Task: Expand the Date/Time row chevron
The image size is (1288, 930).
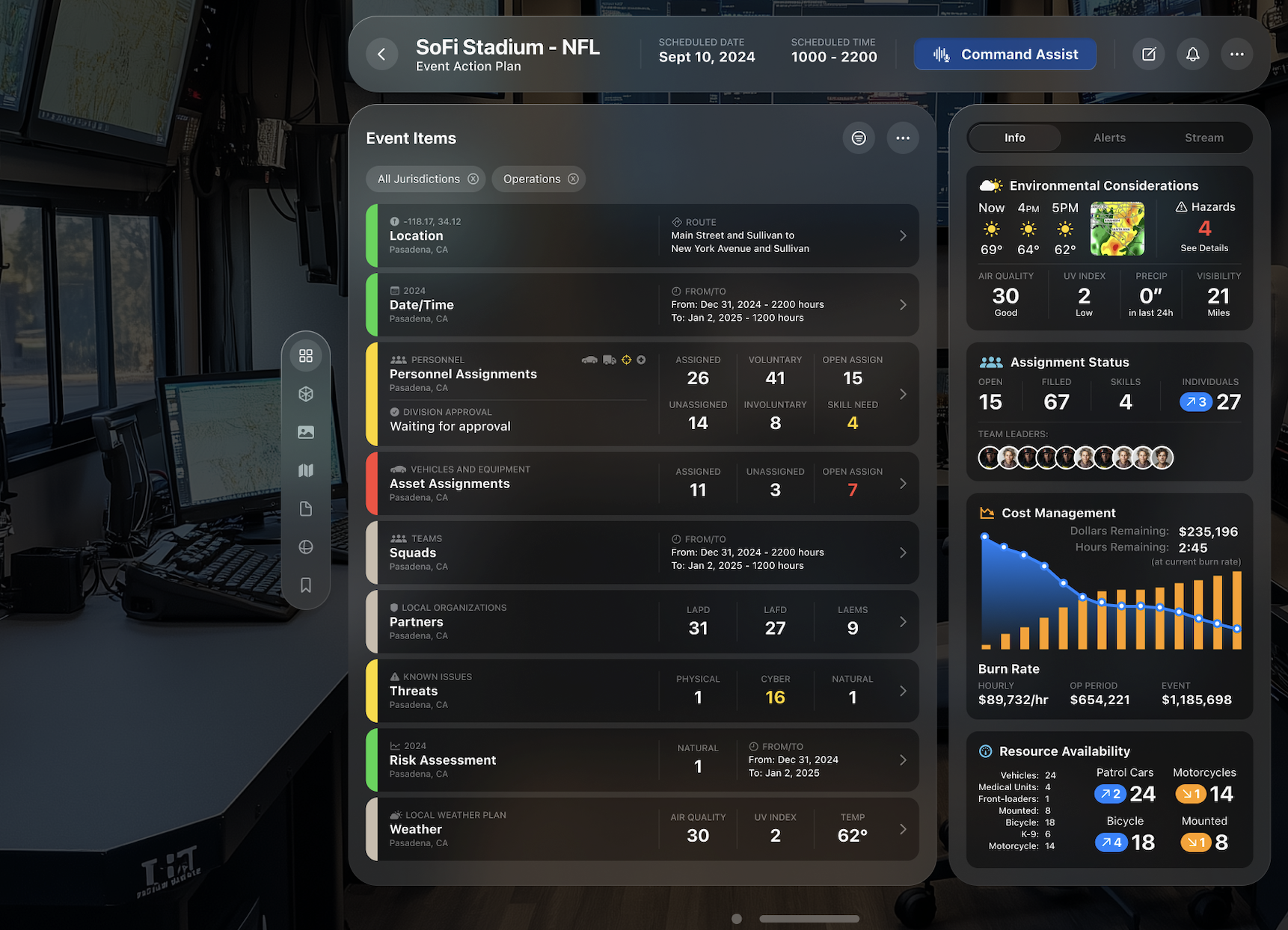Action: 903,305
